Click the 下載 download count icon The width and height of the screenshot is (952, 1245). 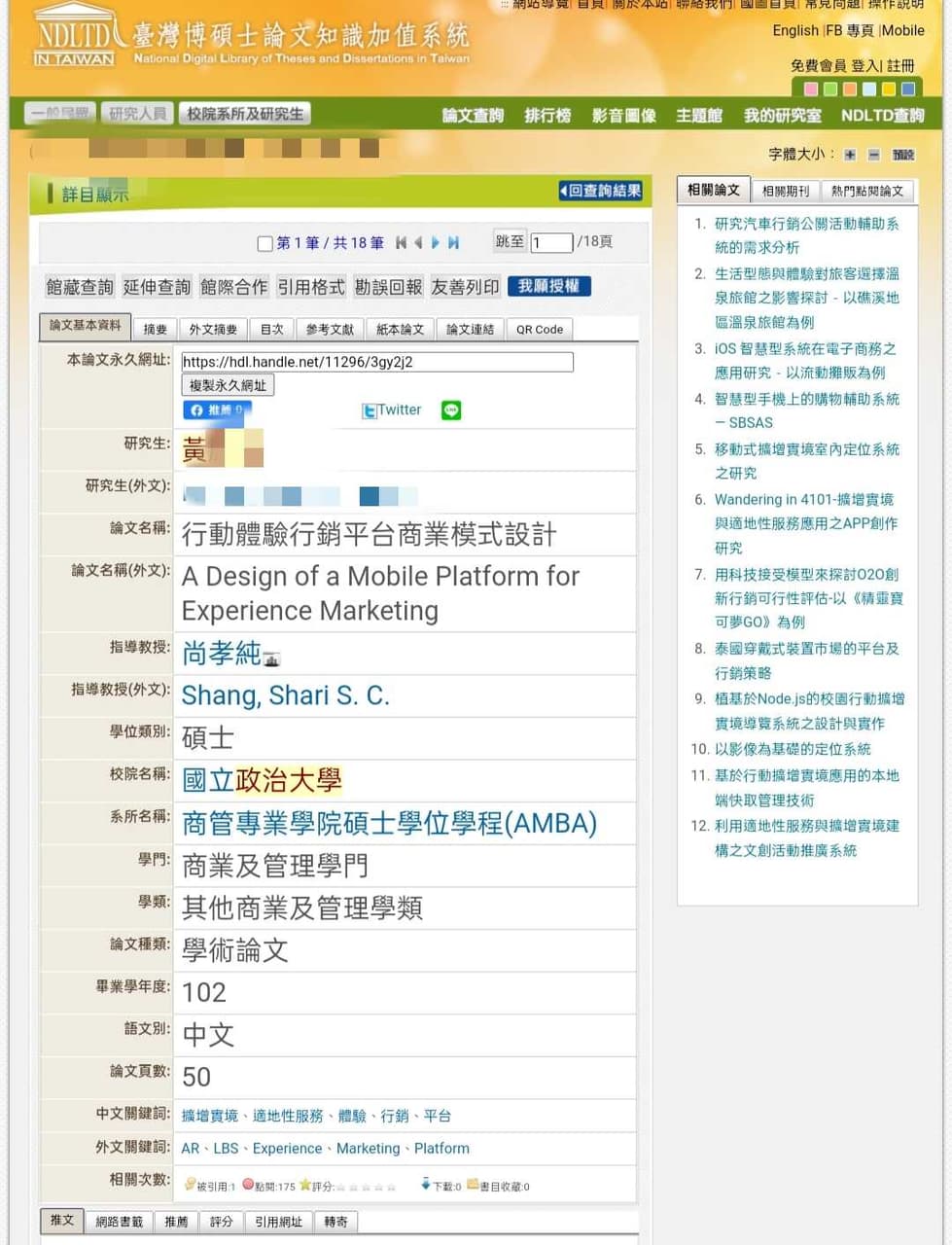point(426,1185)
